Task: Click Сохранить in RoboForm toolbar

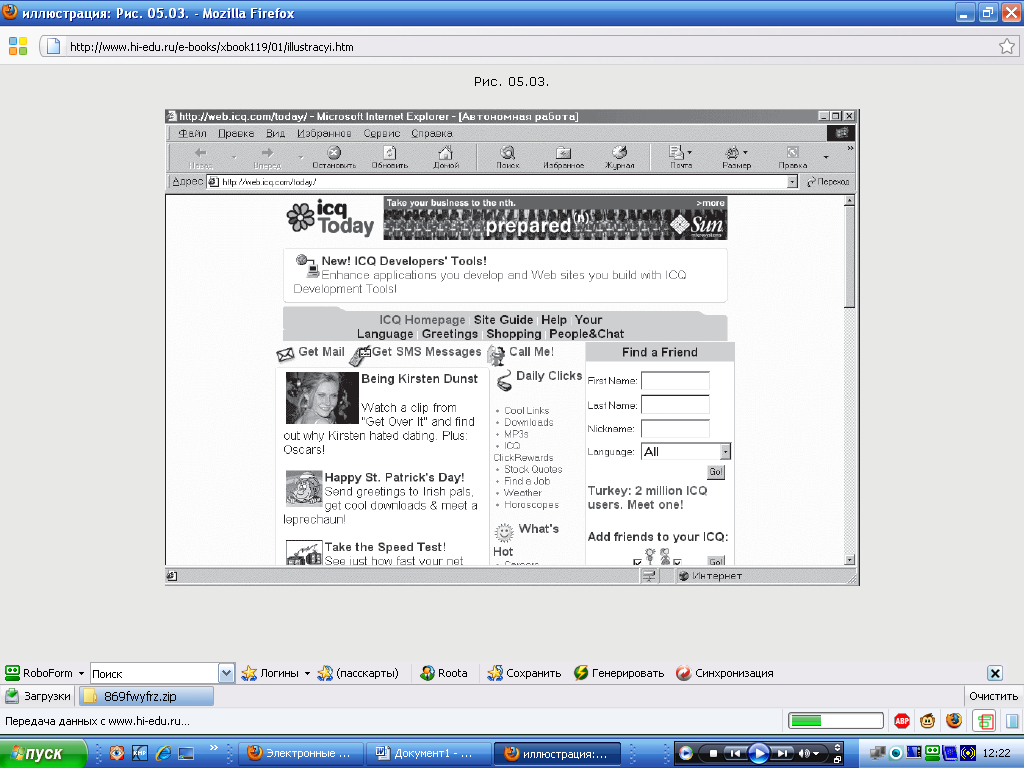Action: [524, 673]
